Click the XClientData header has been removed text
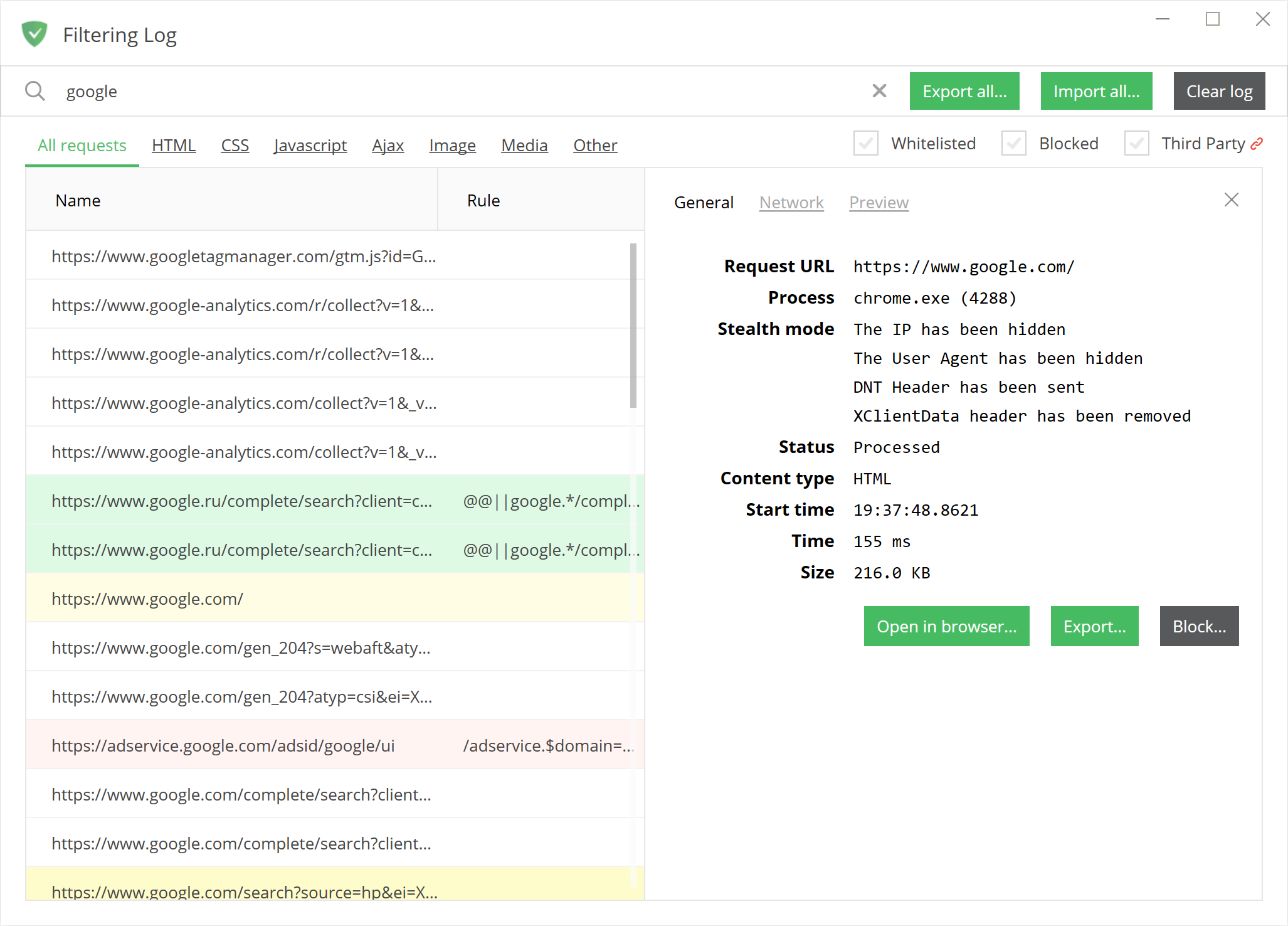 tap(1022, 416)
